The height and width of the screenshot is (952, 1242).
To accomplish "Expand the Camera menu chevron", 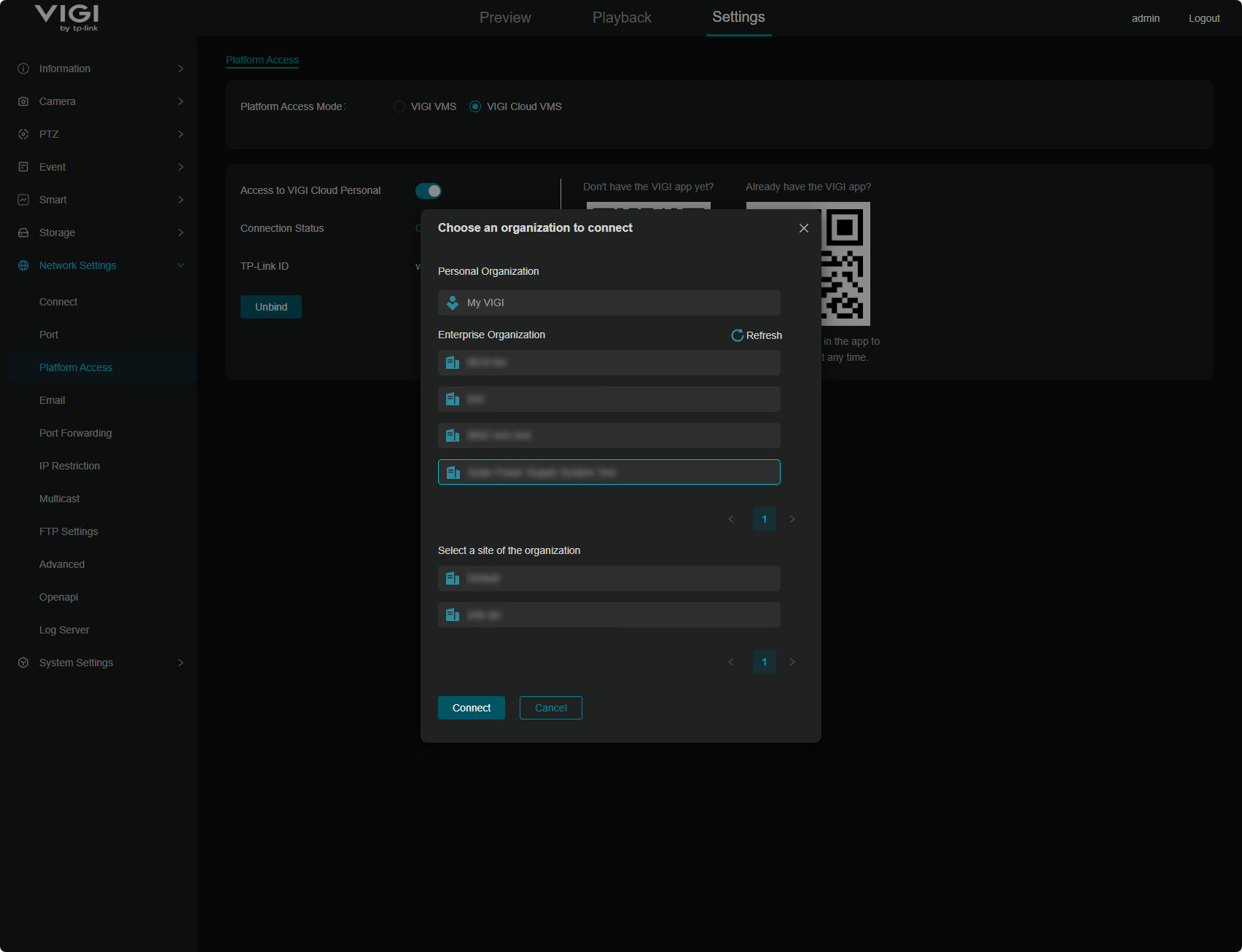I will (x=181, y=101).
